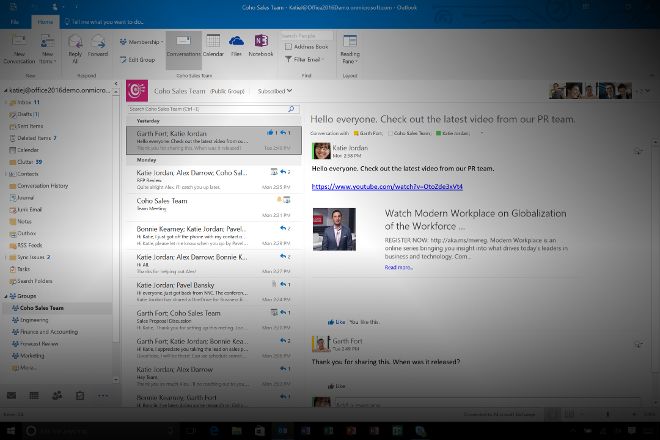The height and width of the screenshot is (440, 660).
Task: Open navigation bar more options ellipsis
Action: (x=103, y=395)
